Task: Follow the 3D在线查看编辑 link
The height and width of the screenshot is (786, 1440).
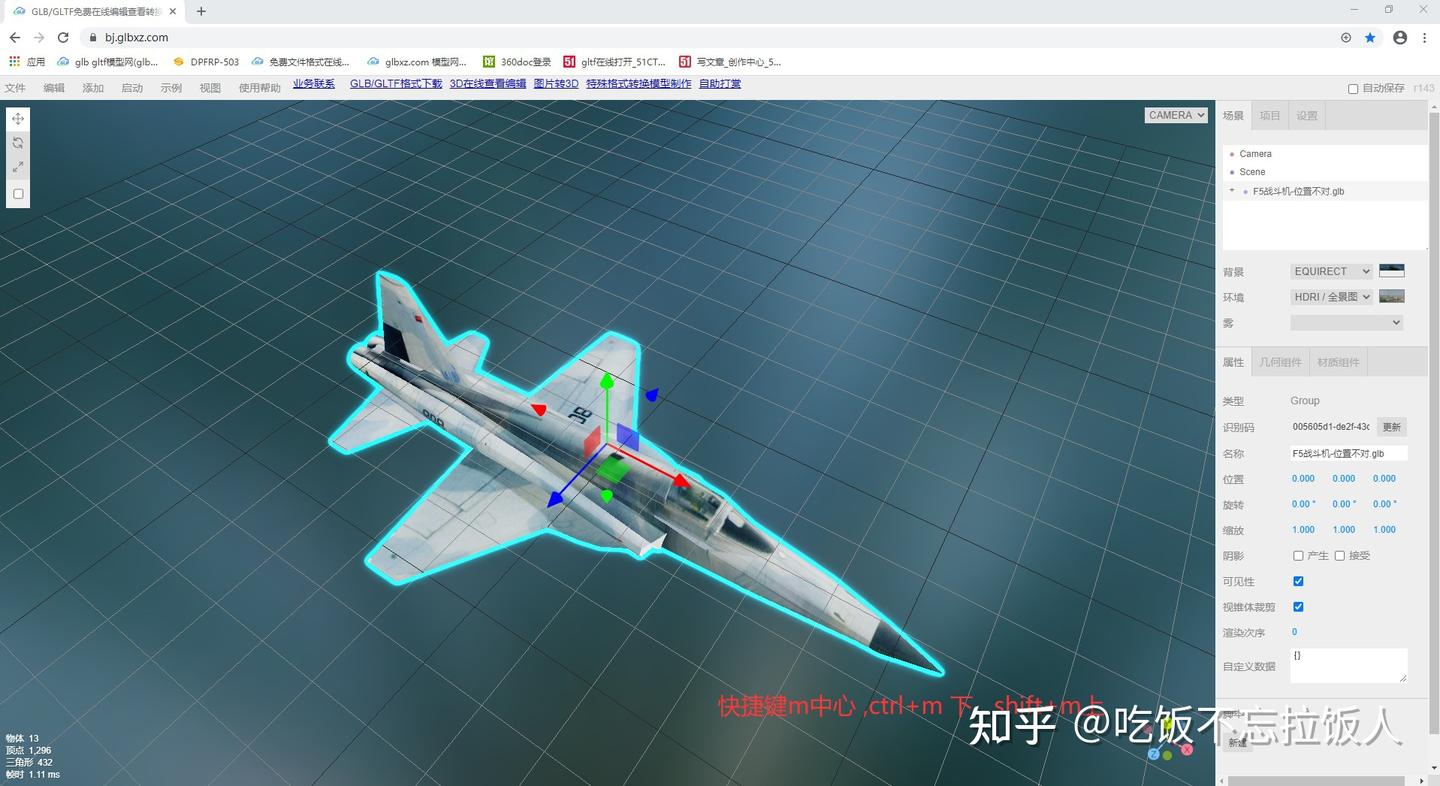Action: click(x=488, y=84)
